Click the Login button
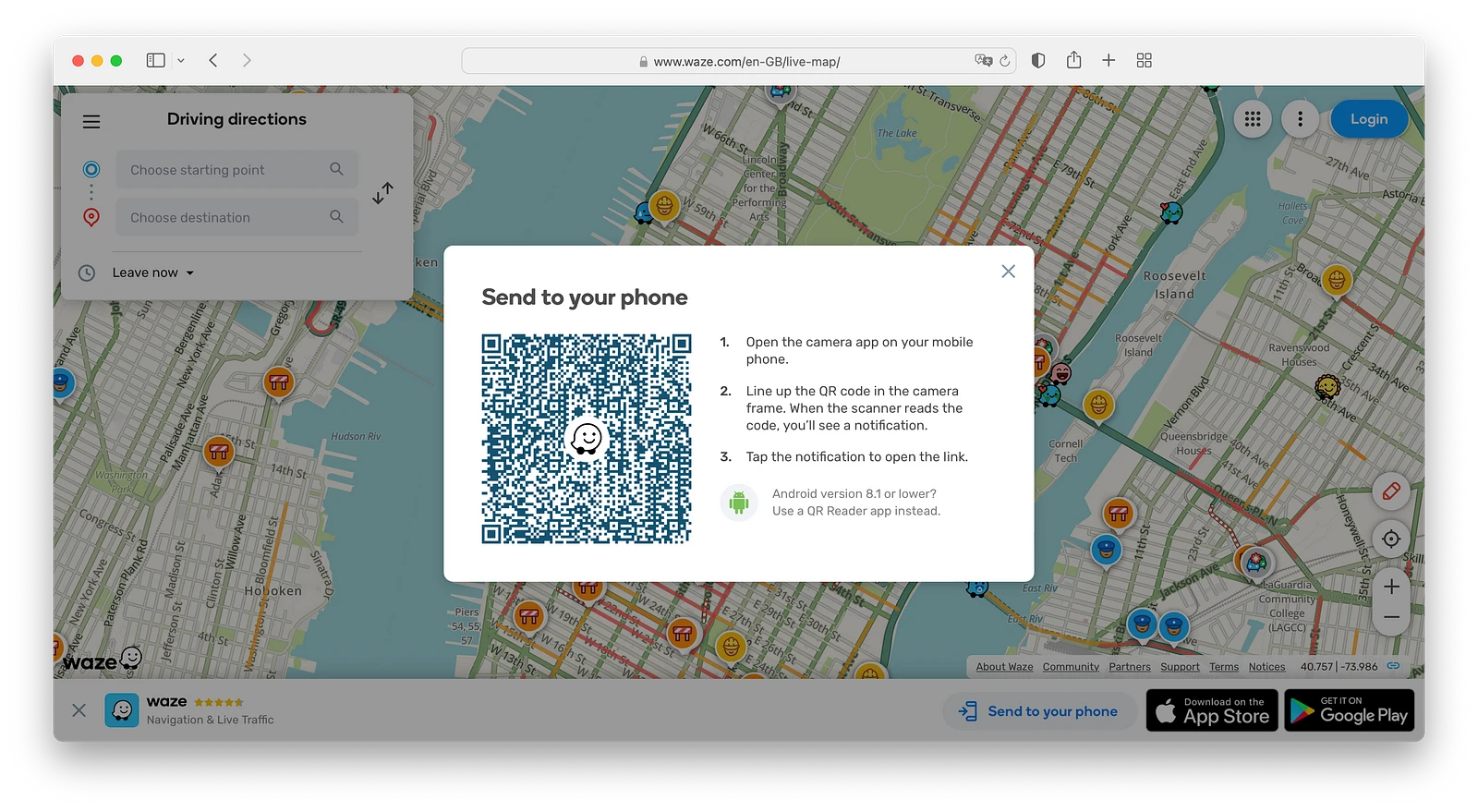This screenshot has height=812, width=1478. coord(1369,118)
